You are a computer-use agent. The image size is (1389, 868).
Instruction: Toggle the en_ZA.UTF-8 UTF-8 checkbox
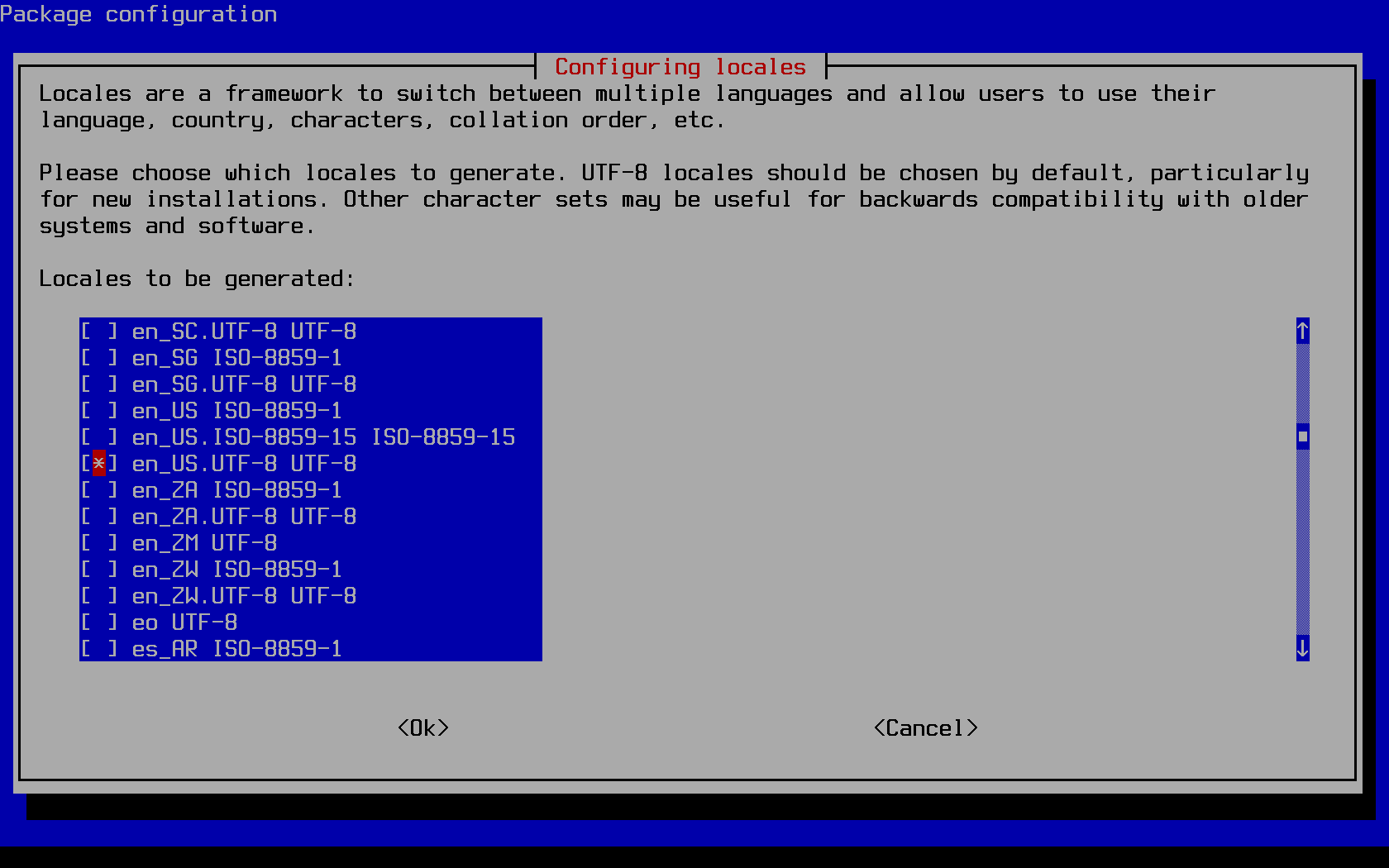(x=99, y=516)
